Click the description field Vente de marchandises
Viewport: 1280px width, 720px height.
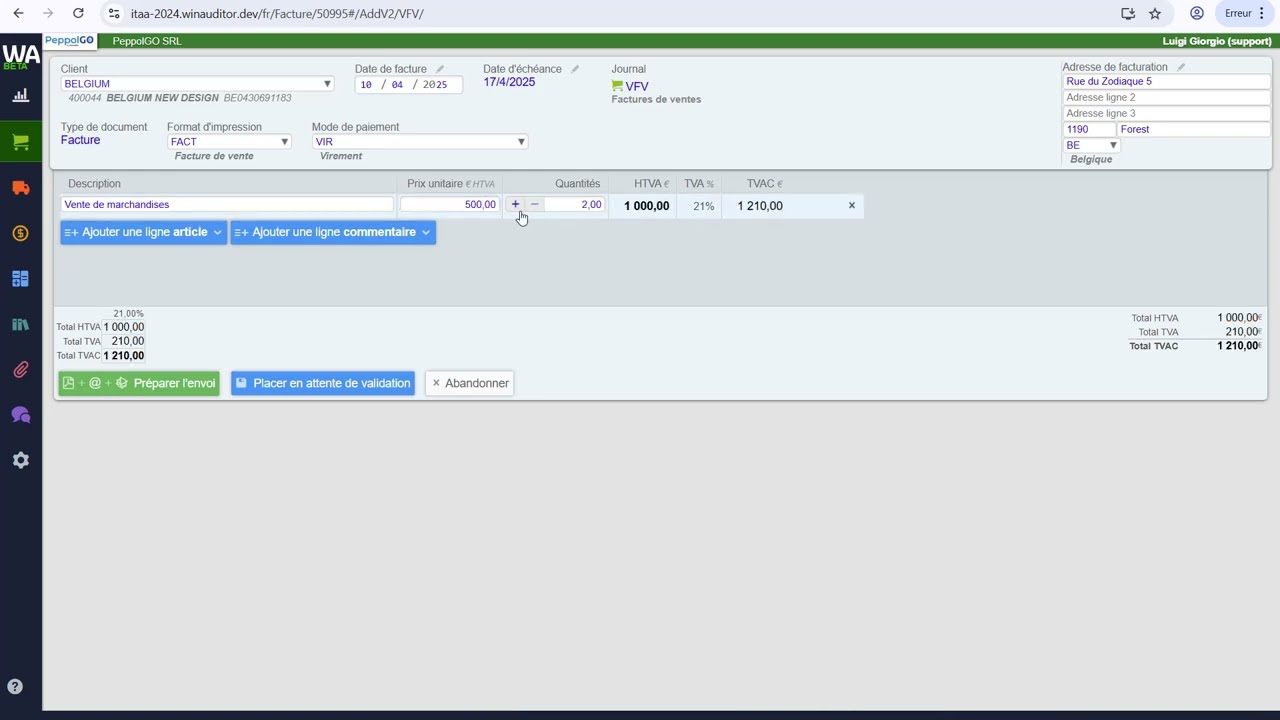pyautogui.click(x=227, y=205)
